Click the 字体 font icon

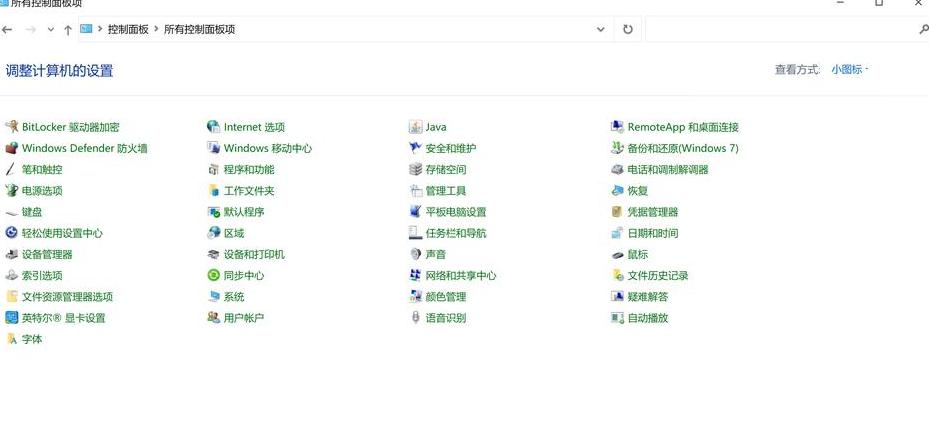click(11, 339)
